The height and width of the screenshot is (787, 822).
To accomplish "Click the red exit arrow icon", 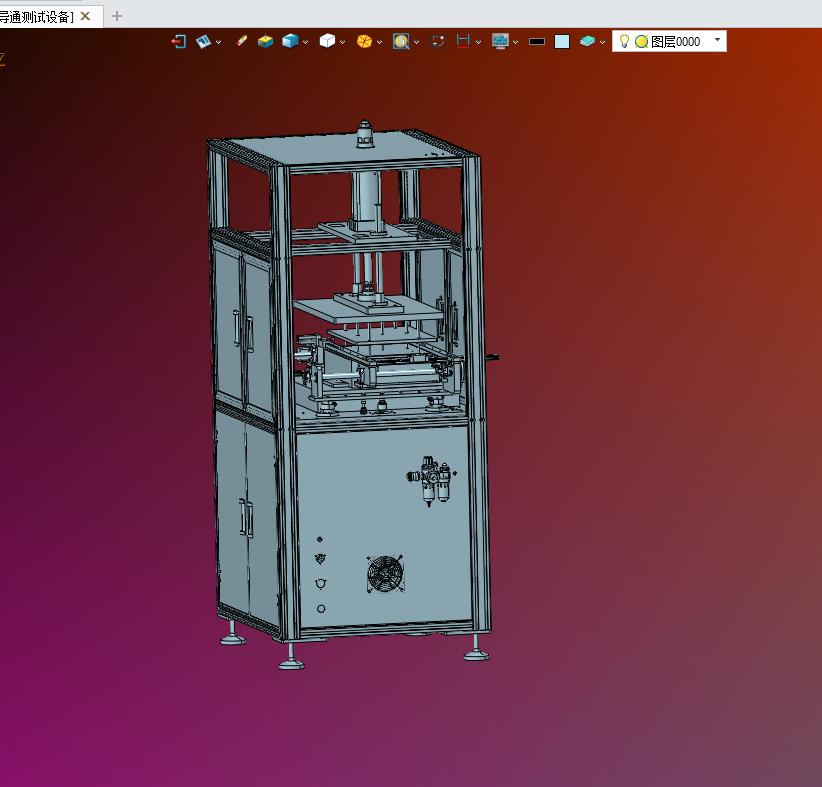I will 179,41.
